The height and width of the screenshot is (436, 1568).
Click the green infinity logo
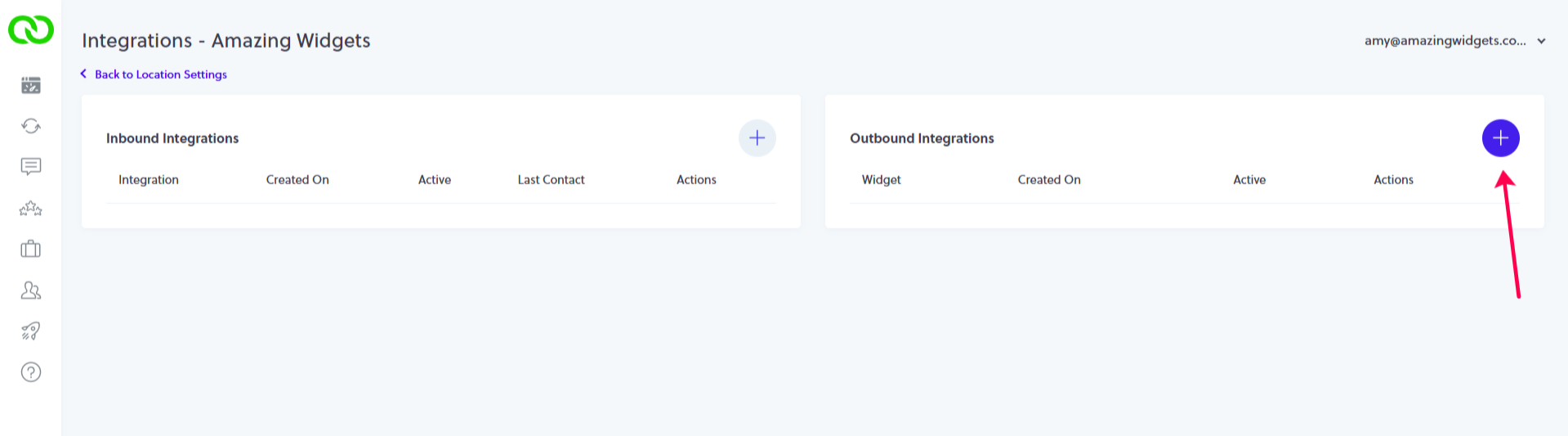31,30
